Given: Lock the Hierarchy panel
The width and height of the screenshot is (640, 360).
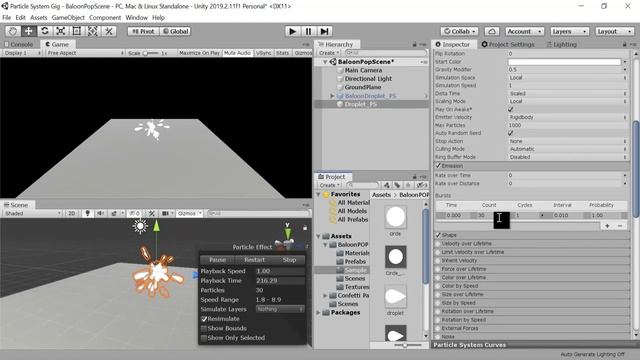Looking at the screenshot, I should coord(414,44).
